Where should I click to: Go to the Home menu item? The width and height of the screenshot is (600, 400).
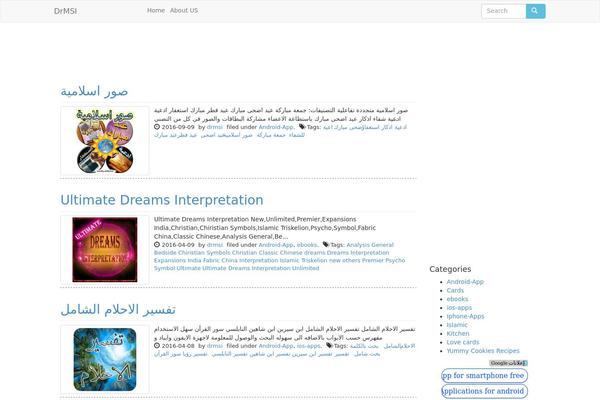click(x=156, y=11)
